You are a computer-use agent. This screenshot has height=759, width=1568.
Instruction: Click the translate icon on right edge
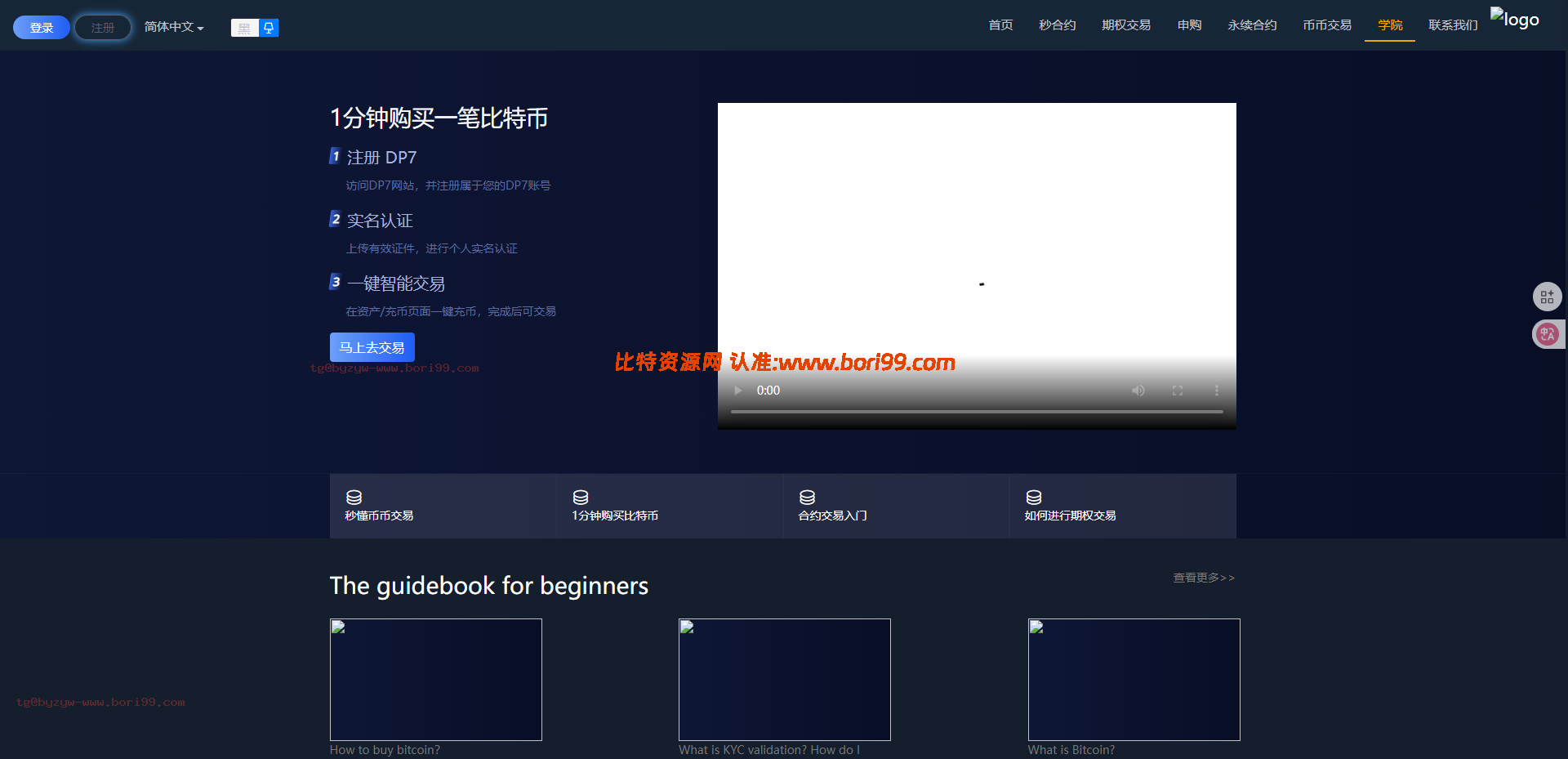[x=1547, y=334]
